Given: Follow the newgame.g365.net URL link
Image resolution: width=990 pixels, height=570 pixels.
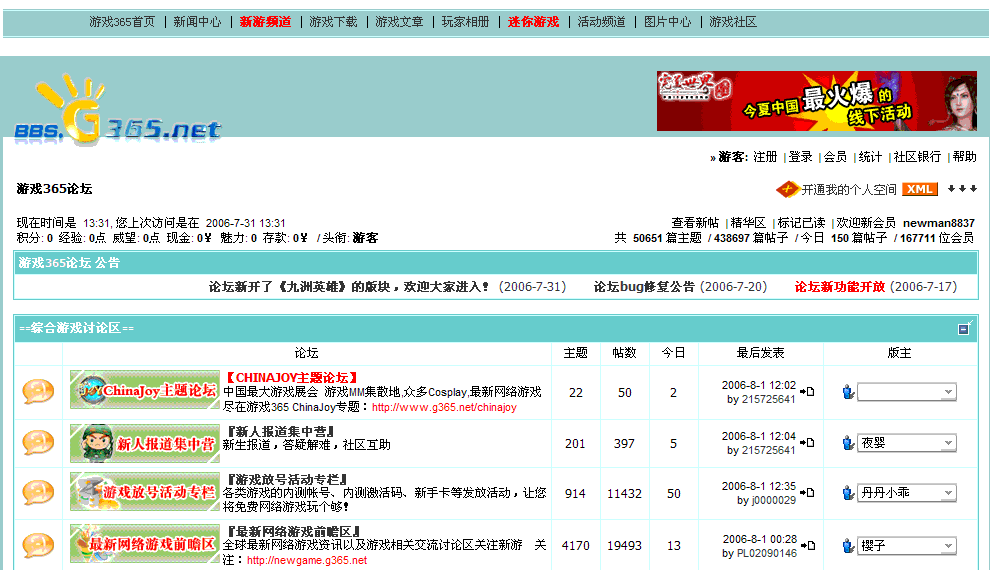Looking at the screenshot, I should coord(307,560).
